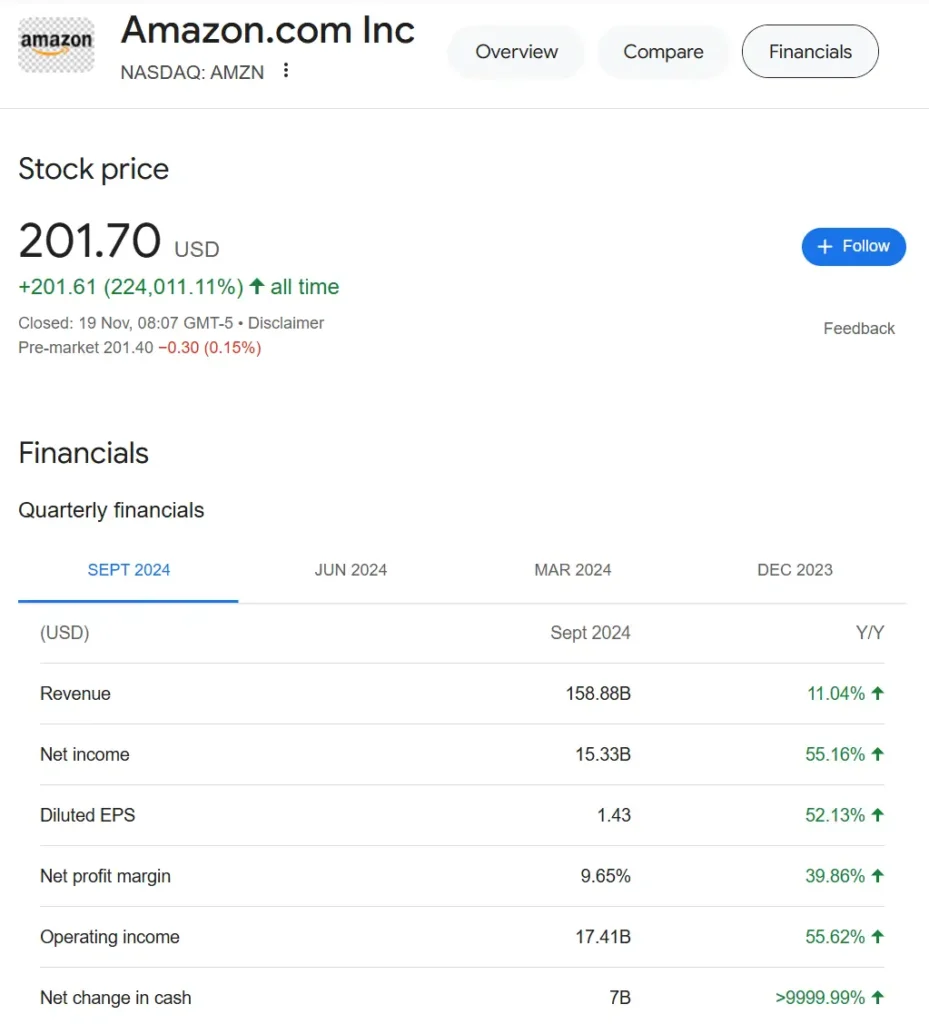Click the 201.70 stock price value
This screenshot has height=1024, width=929.
pos(89,240)
